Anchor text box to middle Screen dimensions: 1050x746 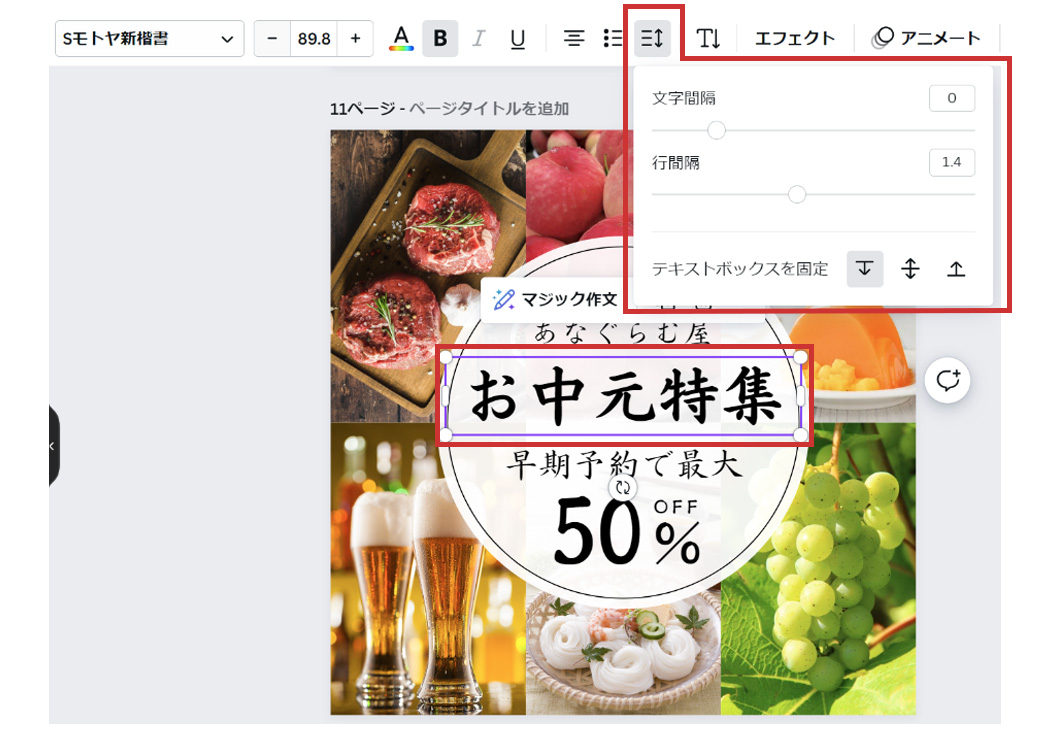pos(910,269)
